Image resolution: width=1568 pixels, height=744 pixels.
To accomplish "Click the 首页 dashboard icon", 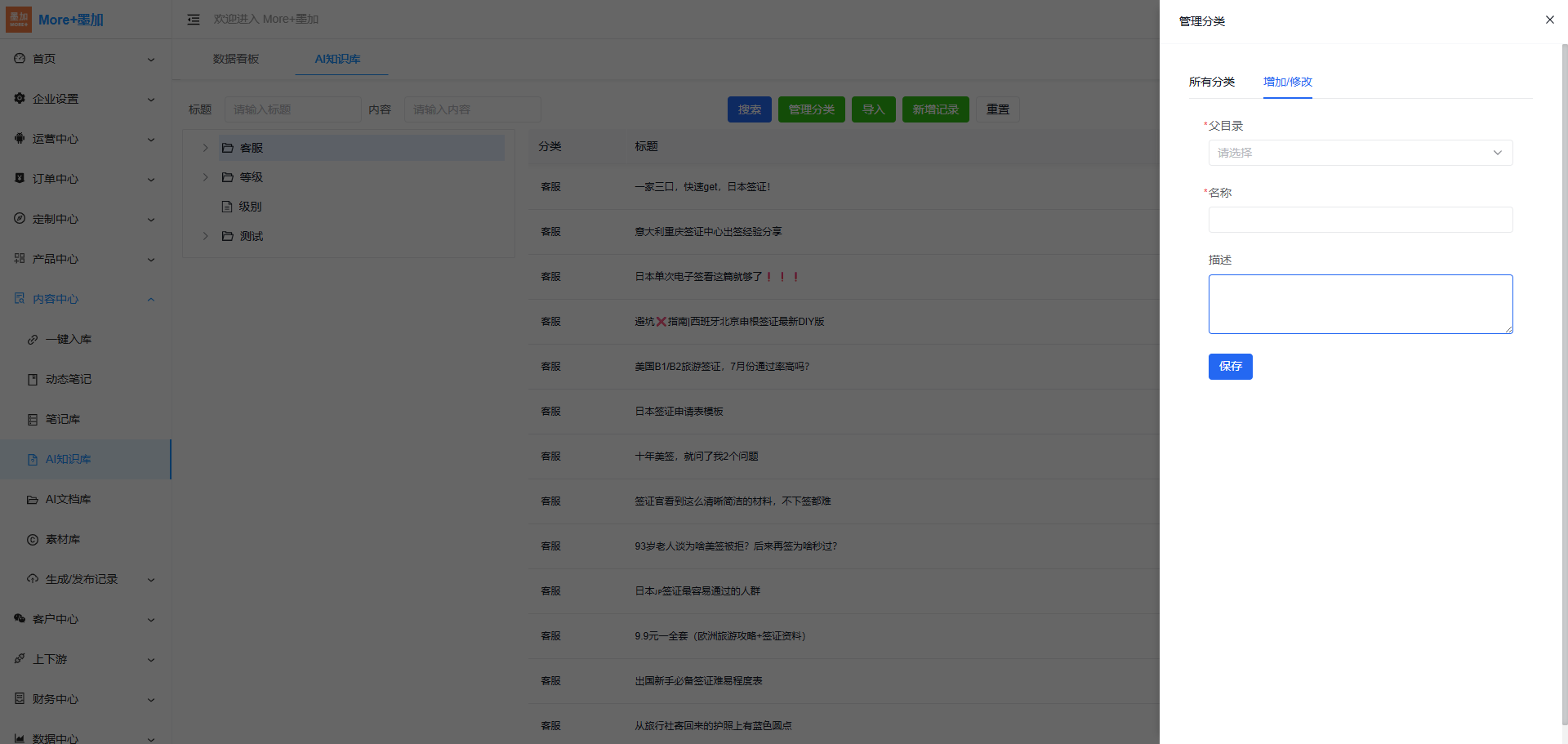I will (x=20, y=59).
